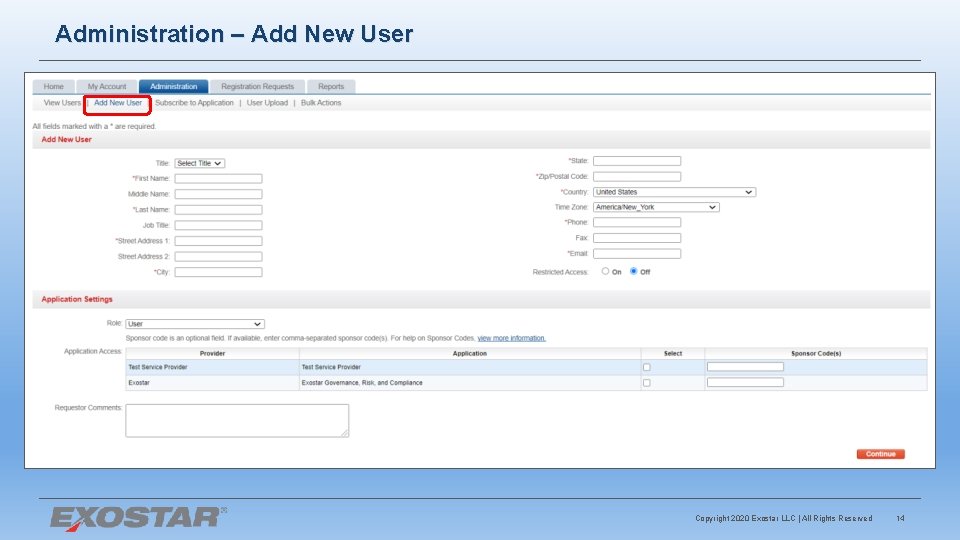The image size is (960, 540).
Task: Select Restricted Access Off radio button
Action: click(634, 271)
